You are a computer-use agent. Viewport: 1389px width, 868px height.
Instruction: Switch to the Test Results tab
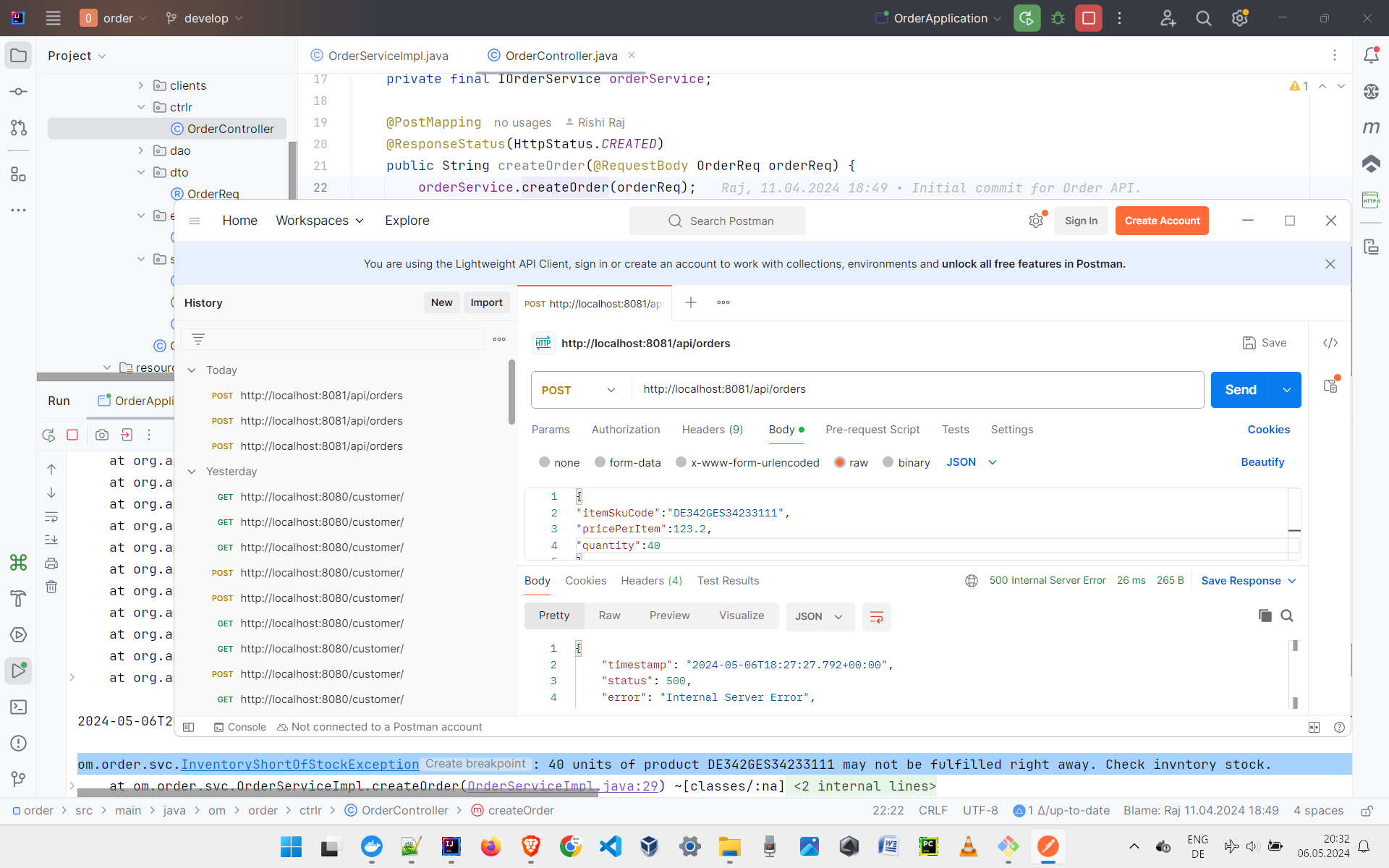pos(728,580)
